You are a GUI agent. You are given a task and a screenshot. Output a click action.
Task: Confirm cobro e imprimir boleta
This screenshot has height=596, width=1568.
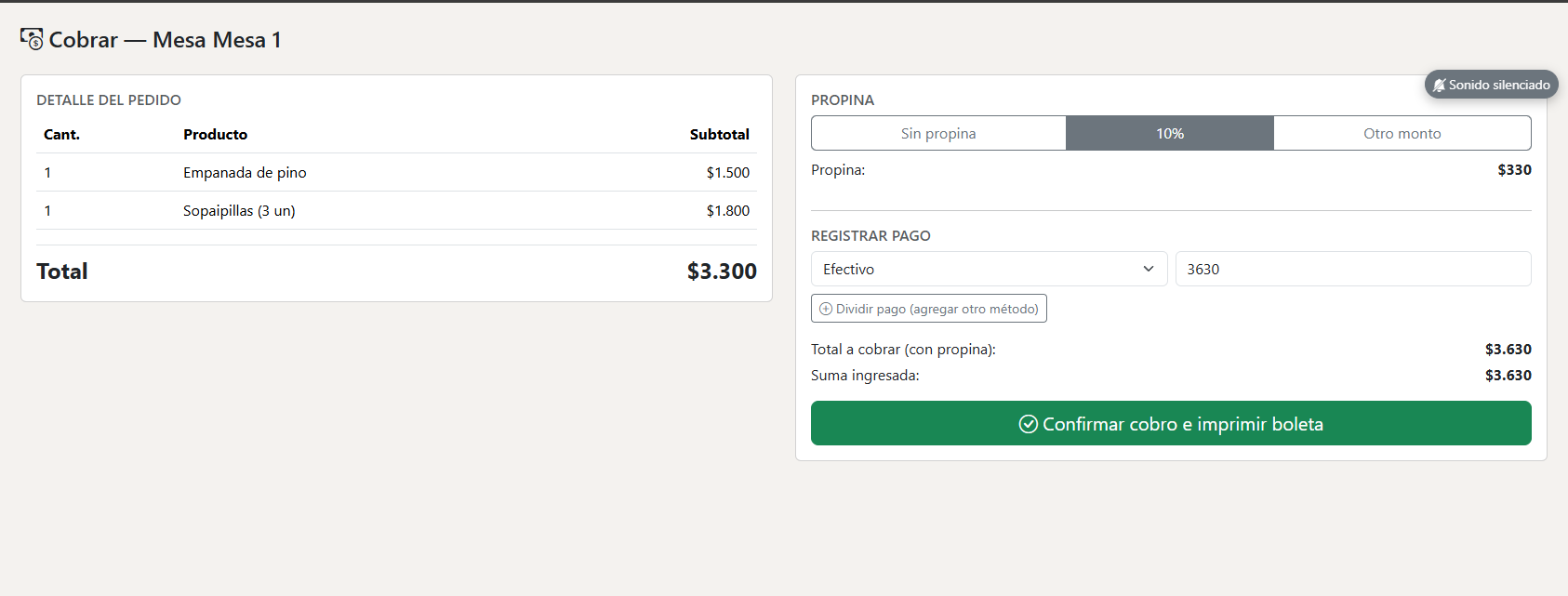point(1171,423)
